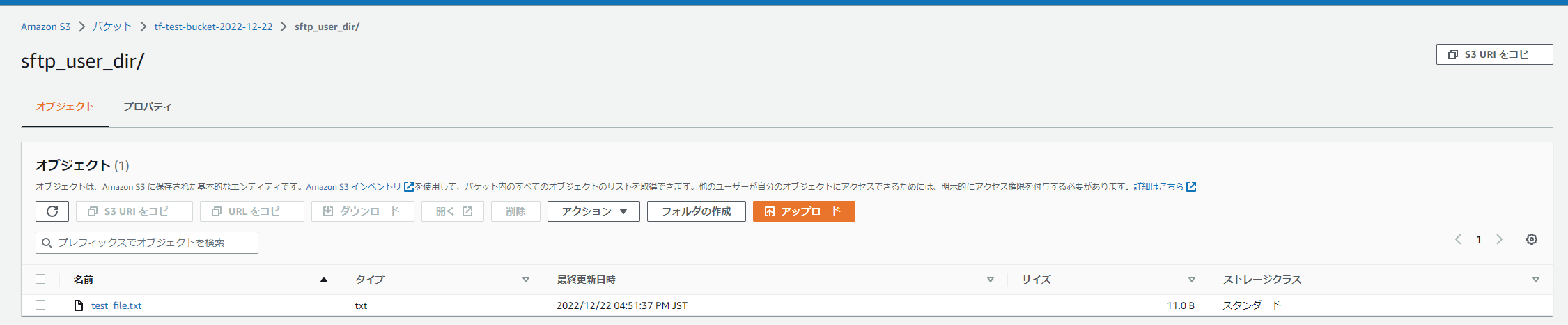The height and width of the screenshot is (325, 1568).
Task: Click copy icon on top-right S3 URI button
Action: click(x=1453, y=54)
